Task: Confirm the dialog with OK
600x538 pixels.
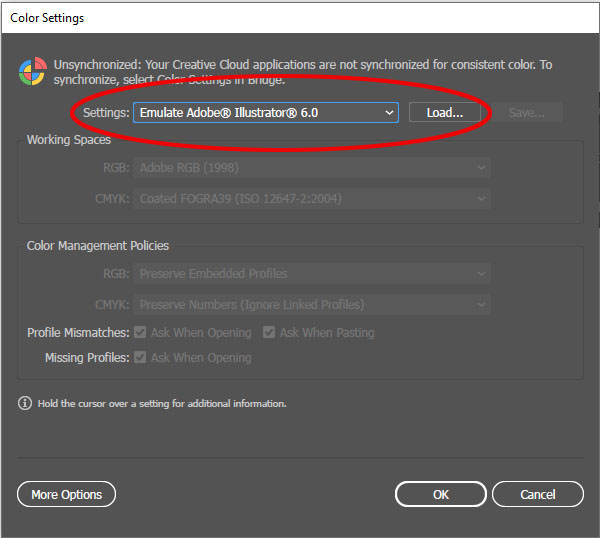Action: tap(440, 494)
